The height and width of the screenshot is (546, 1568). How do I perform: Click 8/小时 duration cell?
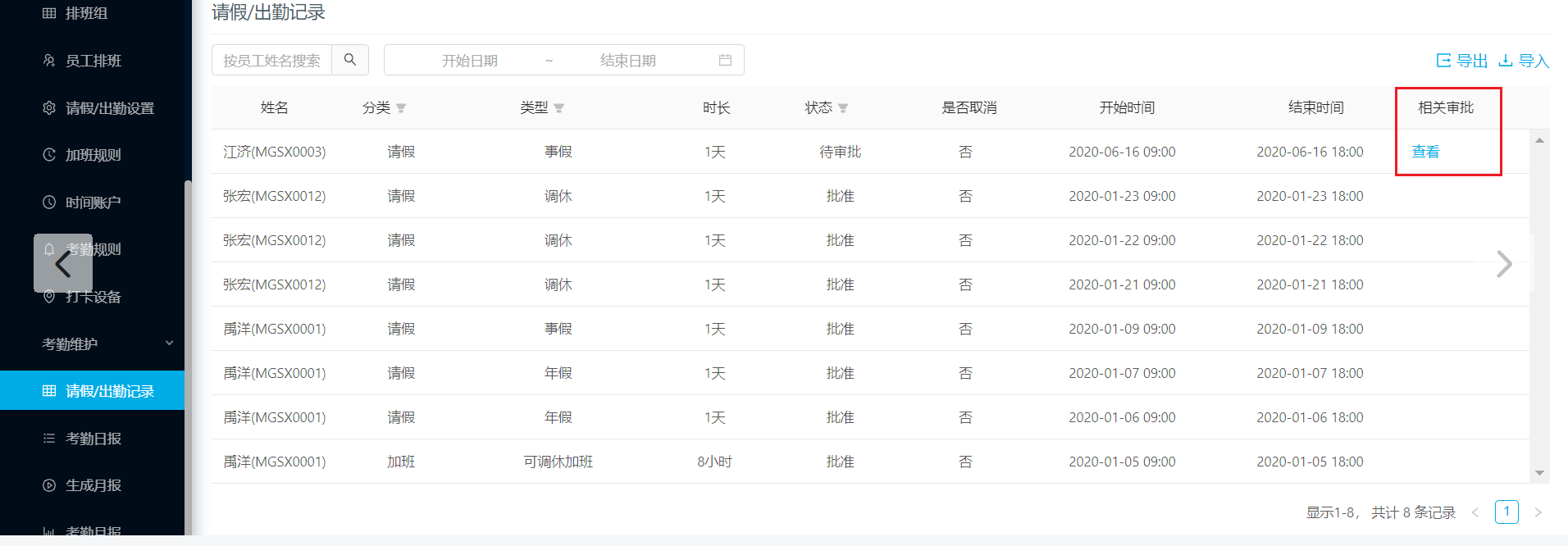coord(714,462)
